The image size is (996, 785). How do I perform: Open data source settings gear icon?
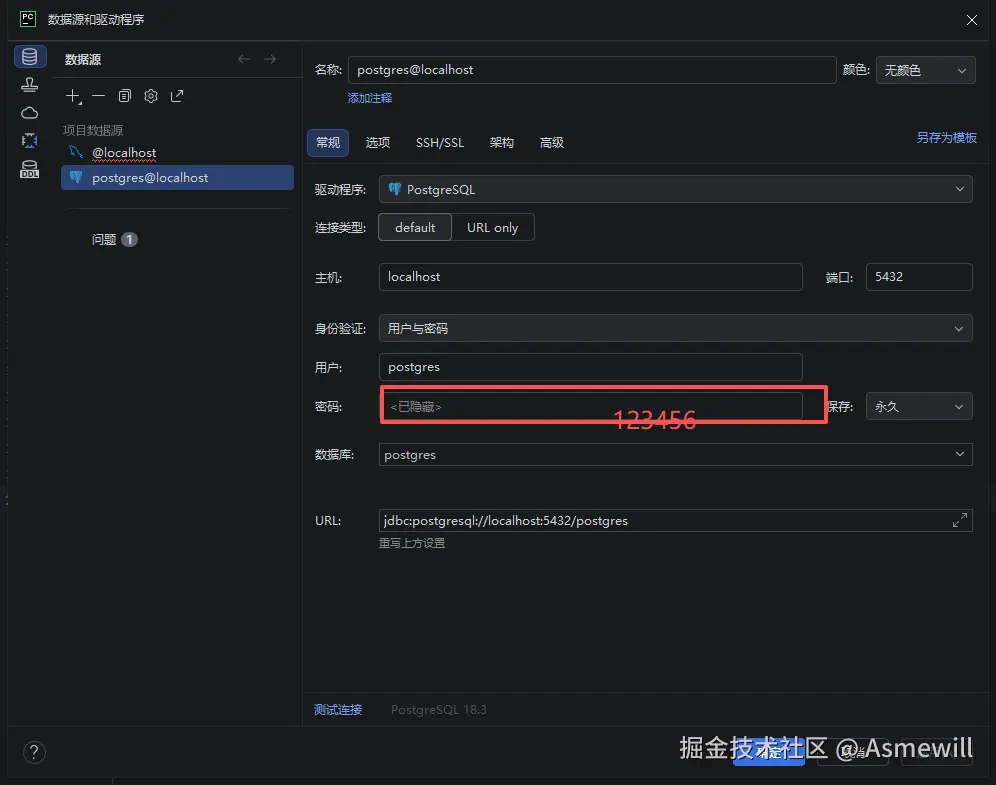coord(151,96)
